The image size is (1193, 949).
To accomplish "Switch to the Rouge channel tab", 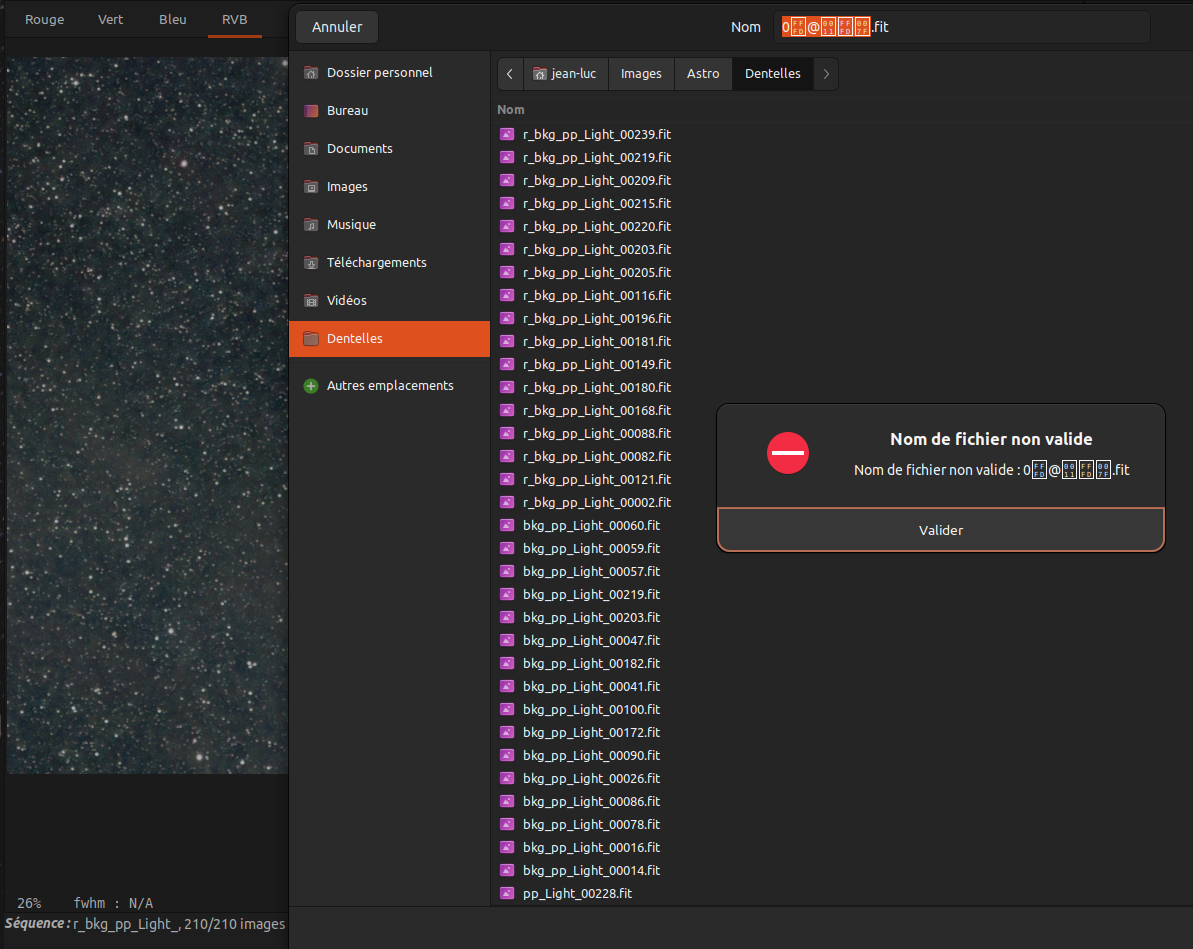I will coord(45,20).
